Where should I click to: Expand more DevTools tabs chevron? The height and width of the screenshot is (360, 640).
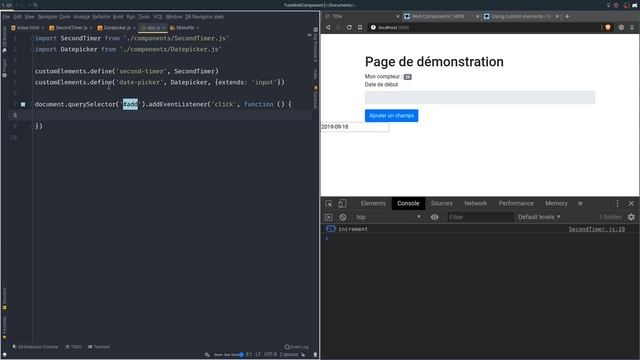(x=580, y=203)
